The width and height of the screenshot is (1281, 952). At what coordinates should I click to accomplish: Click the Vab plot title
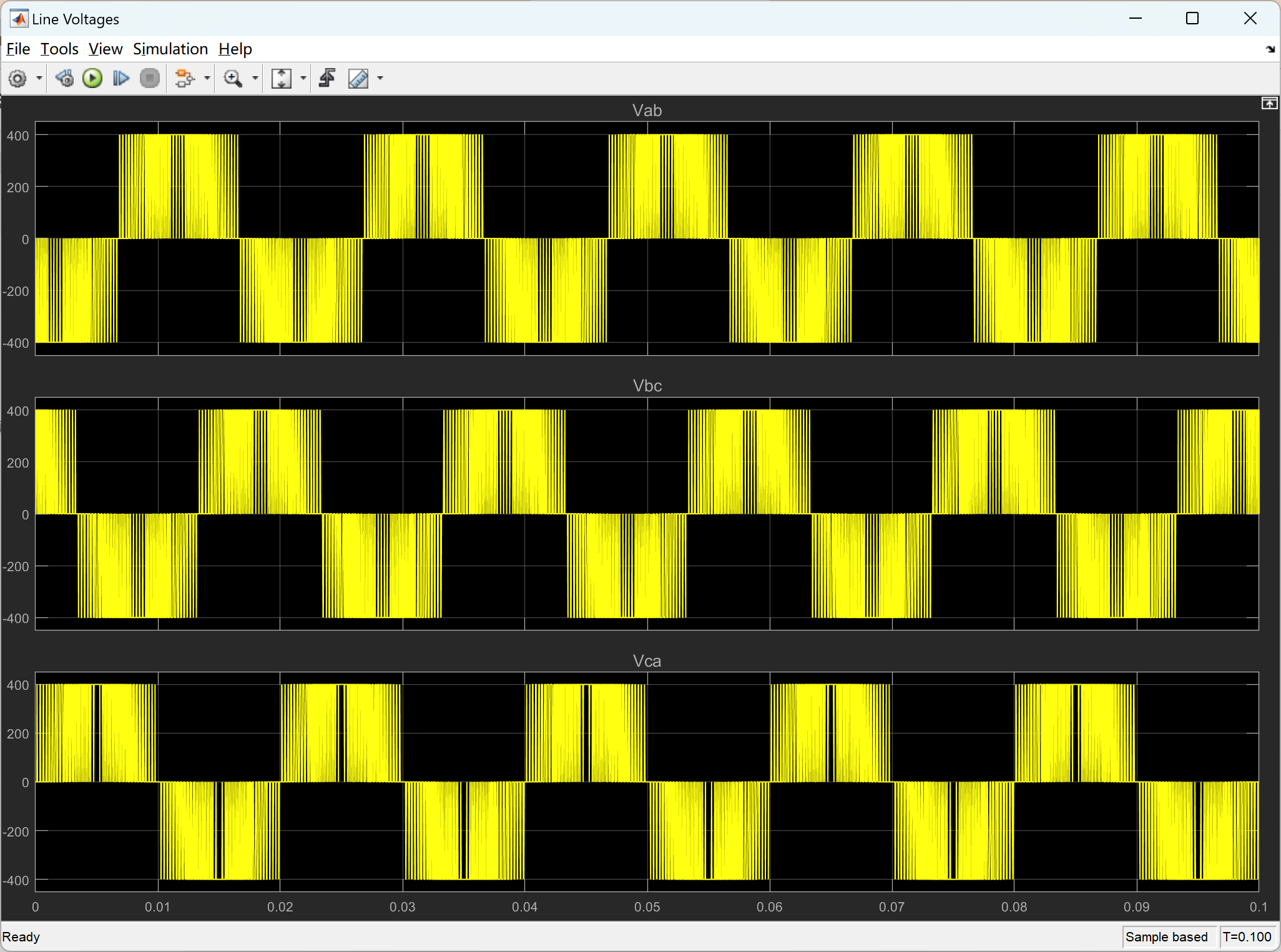tap(647, 110)
